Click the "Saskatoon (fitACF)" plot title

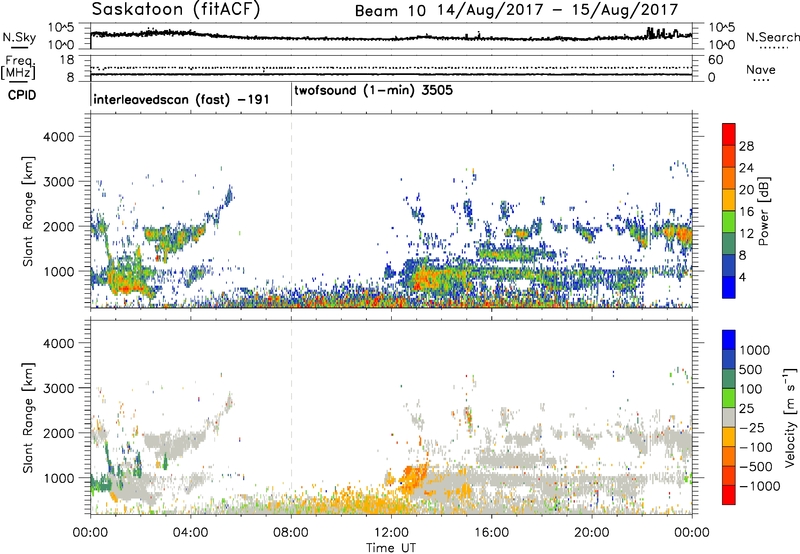176,9
